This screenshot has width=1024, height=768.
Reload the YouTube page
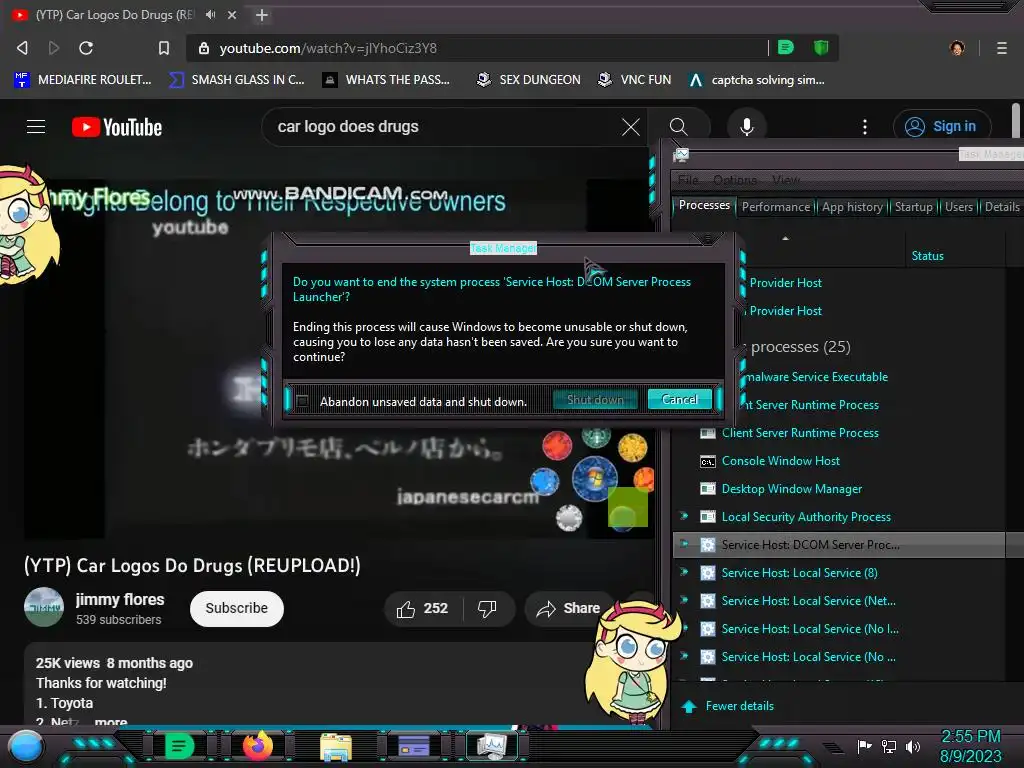click(x=86, y=48)
